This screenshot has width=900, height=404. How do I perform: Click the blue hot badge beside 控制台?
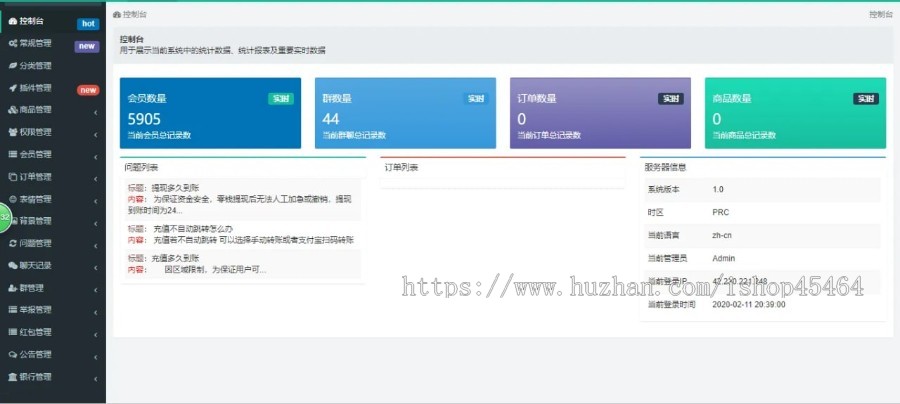point(88,24)
